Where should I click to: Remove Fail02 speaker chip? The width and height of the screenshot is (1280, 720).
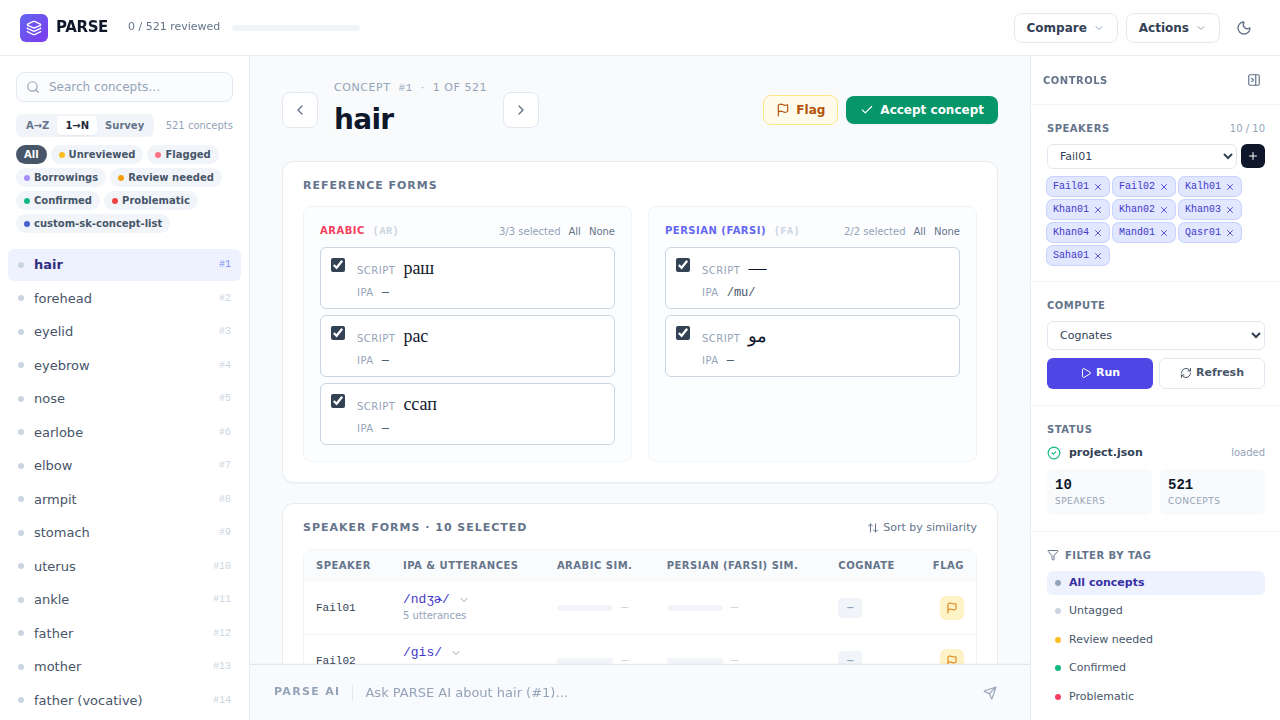pyautogui.click(x=1164, y=187)
